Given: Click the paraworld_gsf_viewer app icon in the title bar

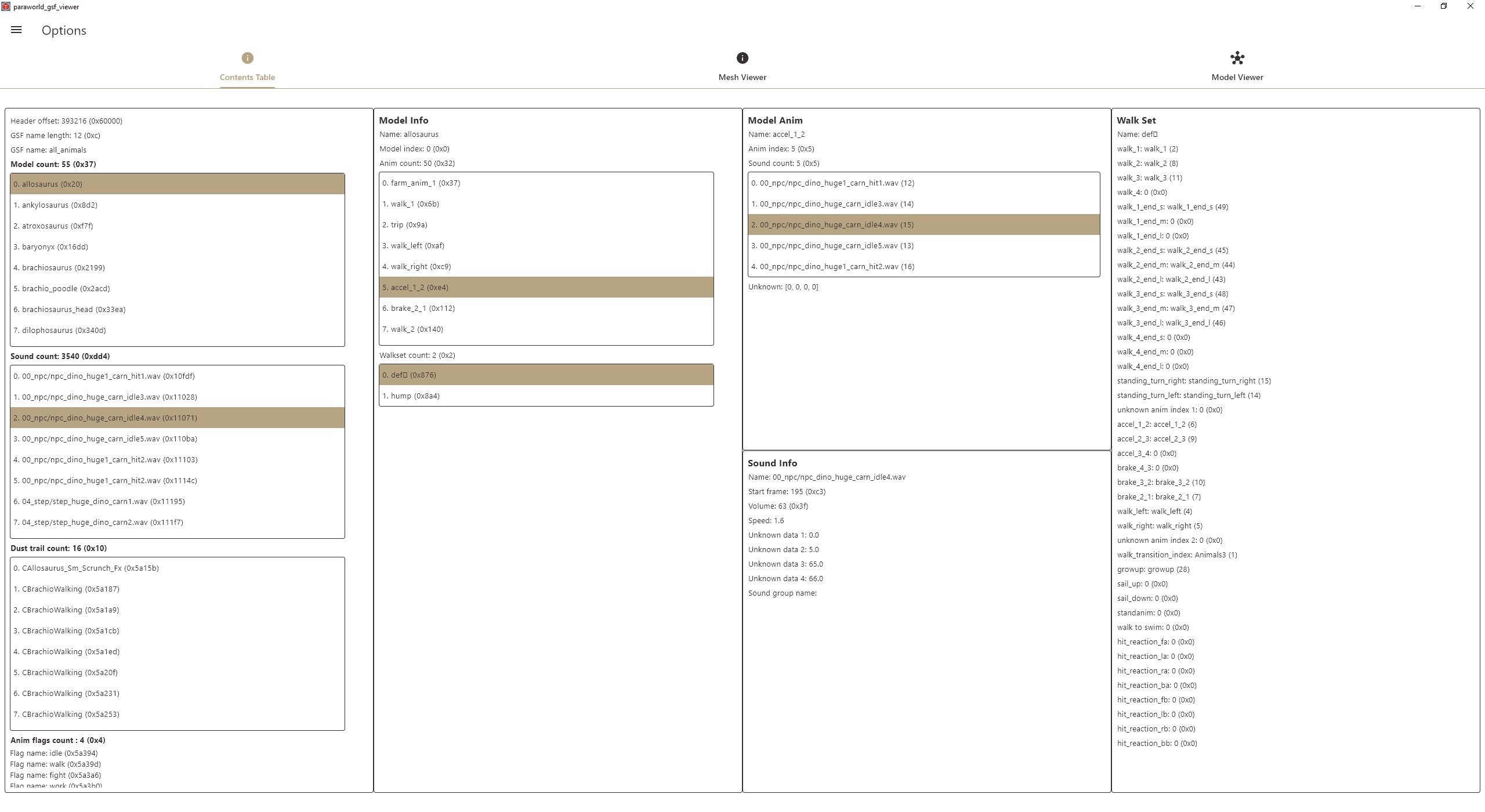Looking at the screenshot, I should click(6, 6).
